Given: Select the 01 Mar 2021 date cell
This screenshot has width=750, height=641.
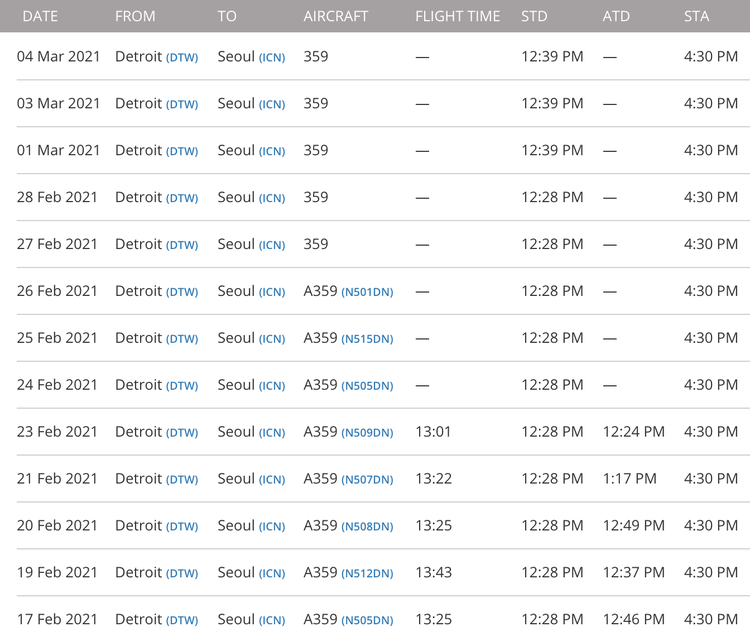Looking at the screenshot, I should 59,151.
